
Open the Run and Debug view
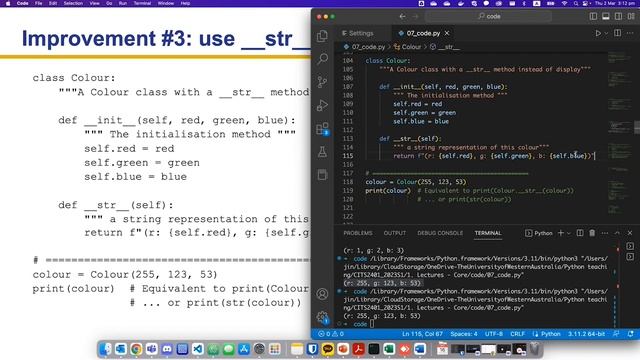tap(322, 105)
